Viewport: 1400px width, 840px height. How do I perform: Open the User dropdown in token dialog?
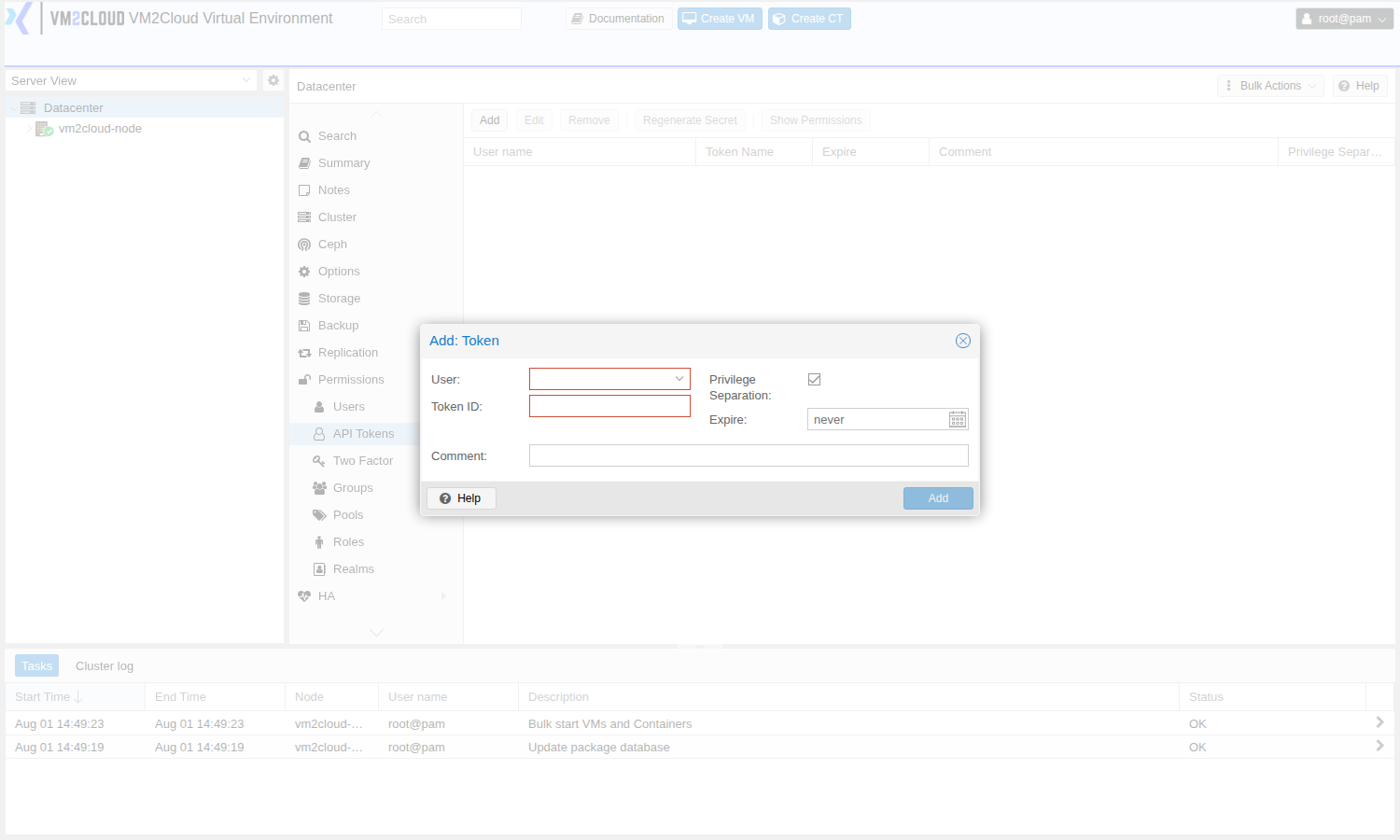[x=679, y=379]
